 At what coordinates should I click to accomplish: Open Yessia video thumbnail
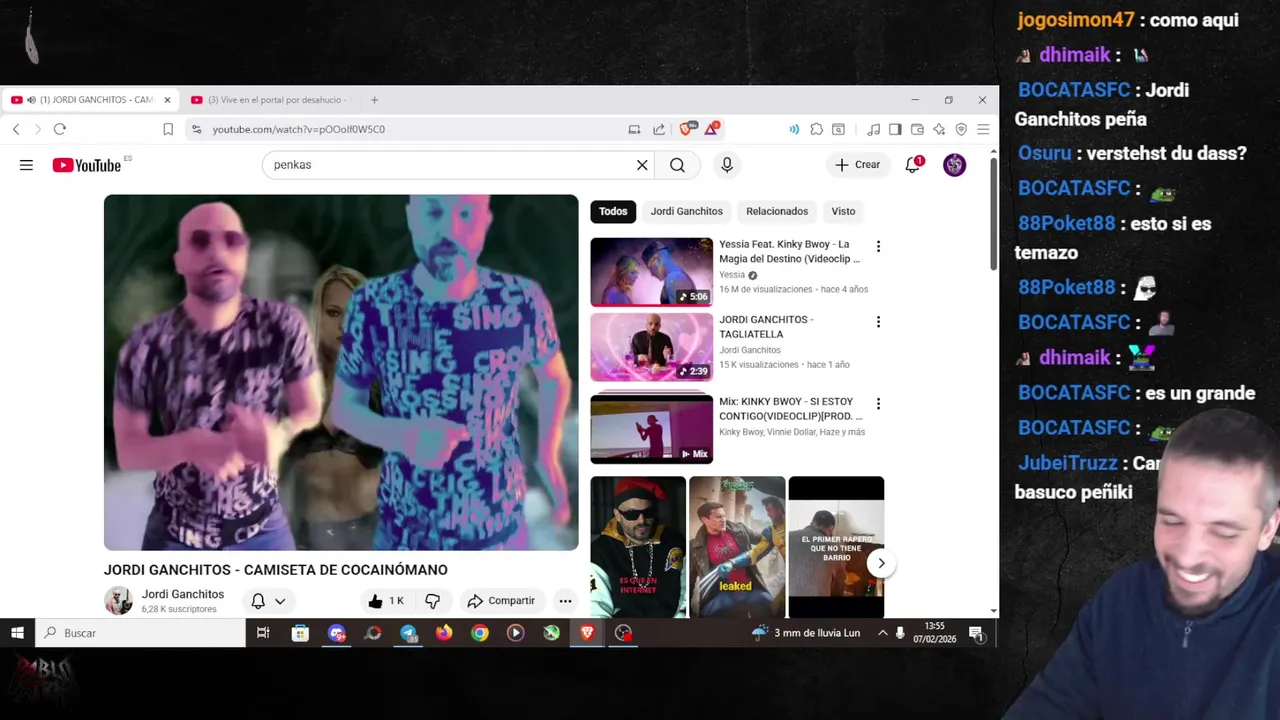point(651,271)
